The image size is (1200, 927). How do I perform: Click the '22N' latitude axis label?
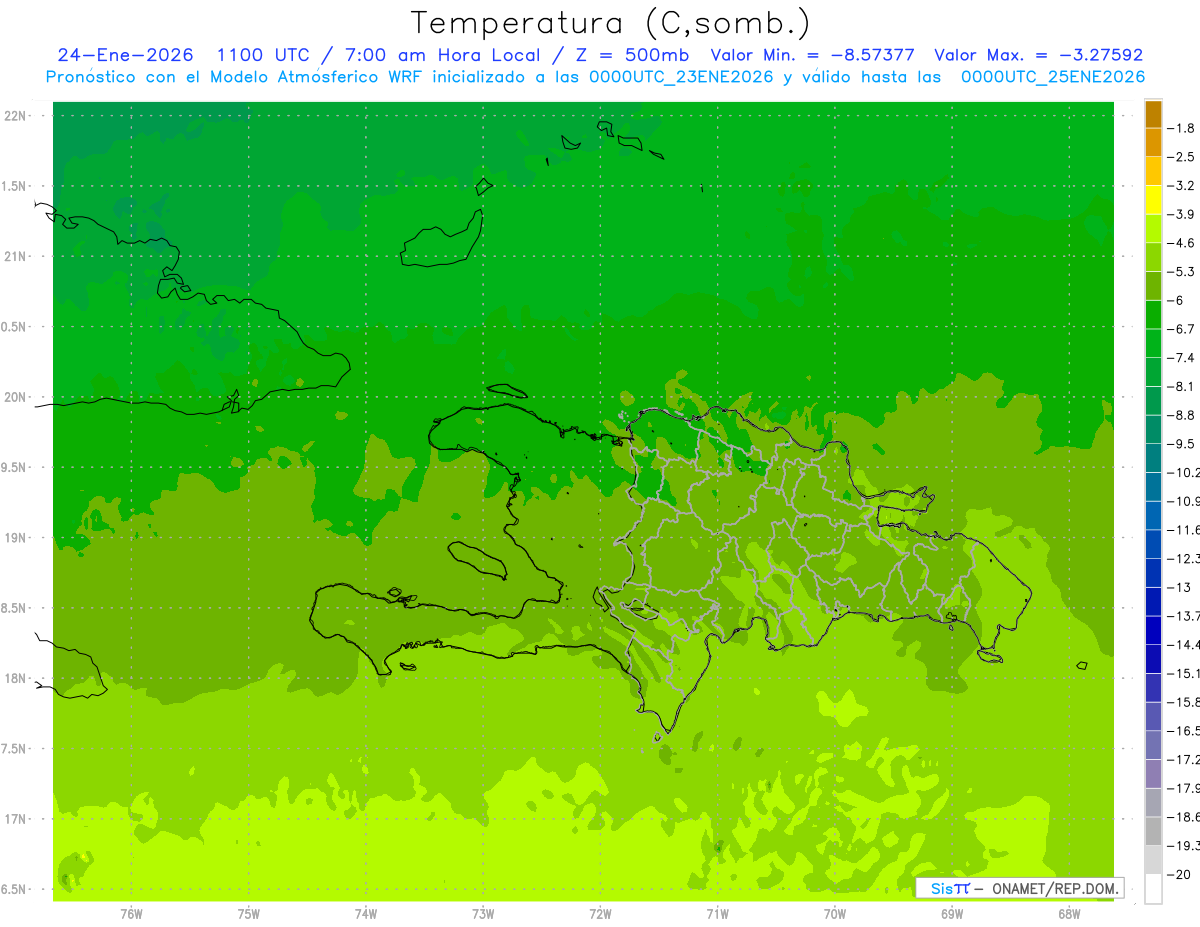tap(17, 116)
